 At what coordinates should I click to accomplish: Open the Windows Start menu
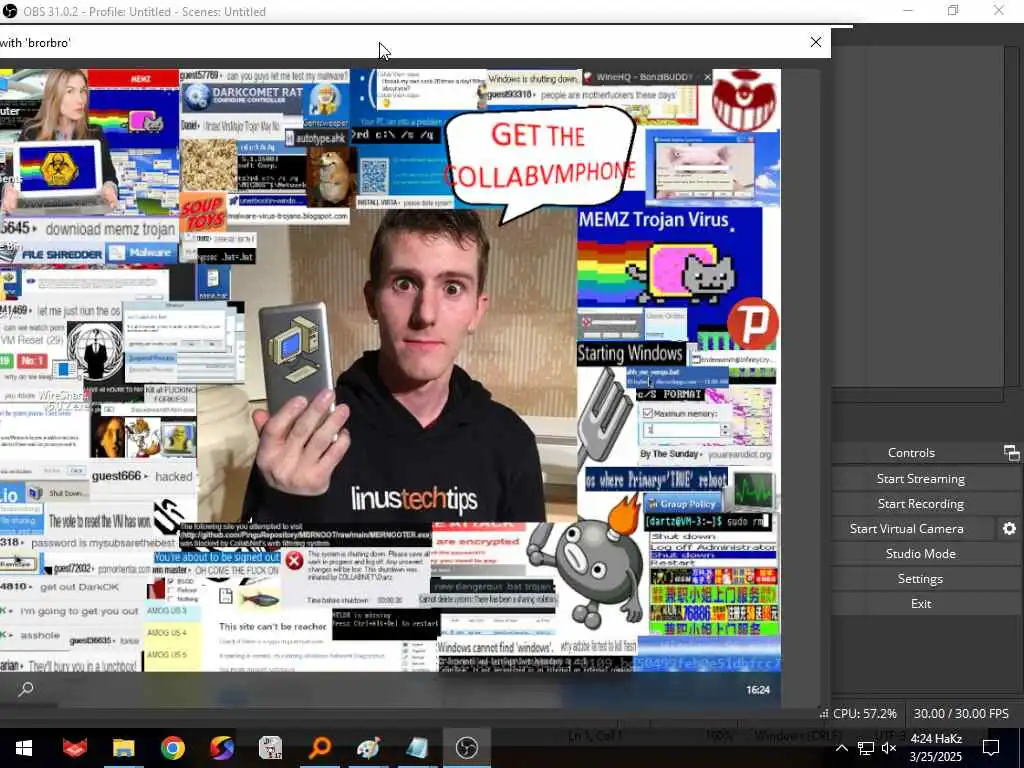click(x=24, y=748)
